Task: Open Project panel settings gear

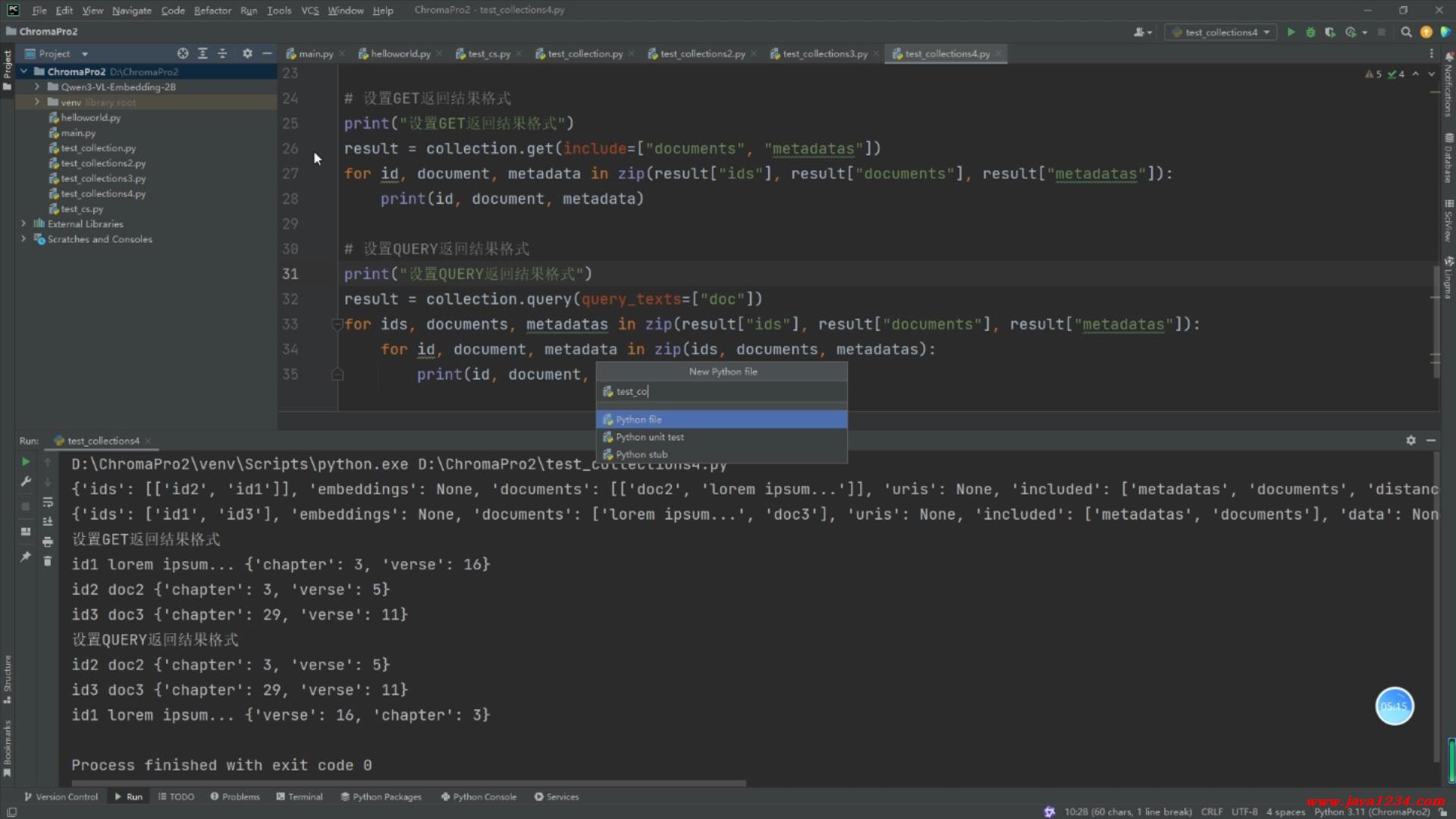Action: [247, 54]
